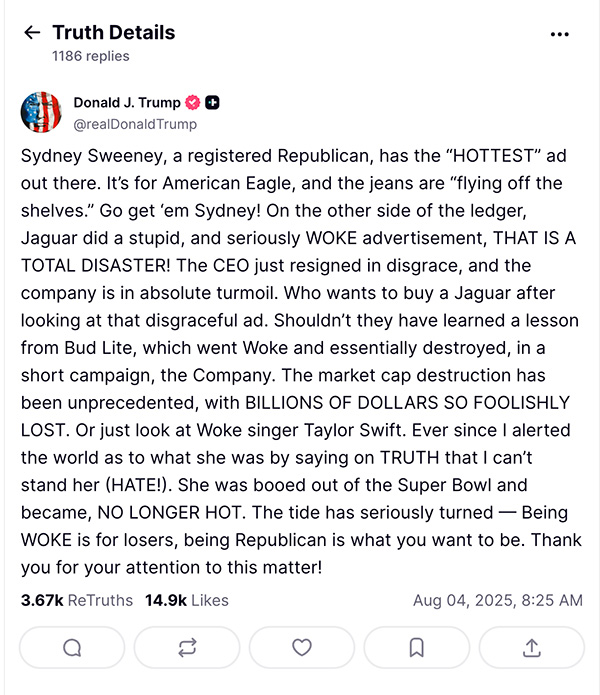The height and width of the screenshot is (695, 600).
Task: Share the post using the upload icon
Action: click(x=532, y=647)
